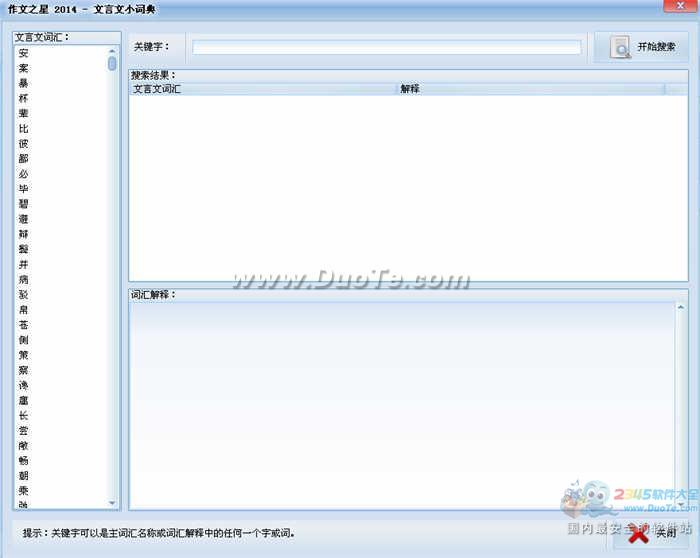The height and width of the screenshot is (558, 700).
Task: Click the magnifier icon on the search button
Action: [620, 48]
